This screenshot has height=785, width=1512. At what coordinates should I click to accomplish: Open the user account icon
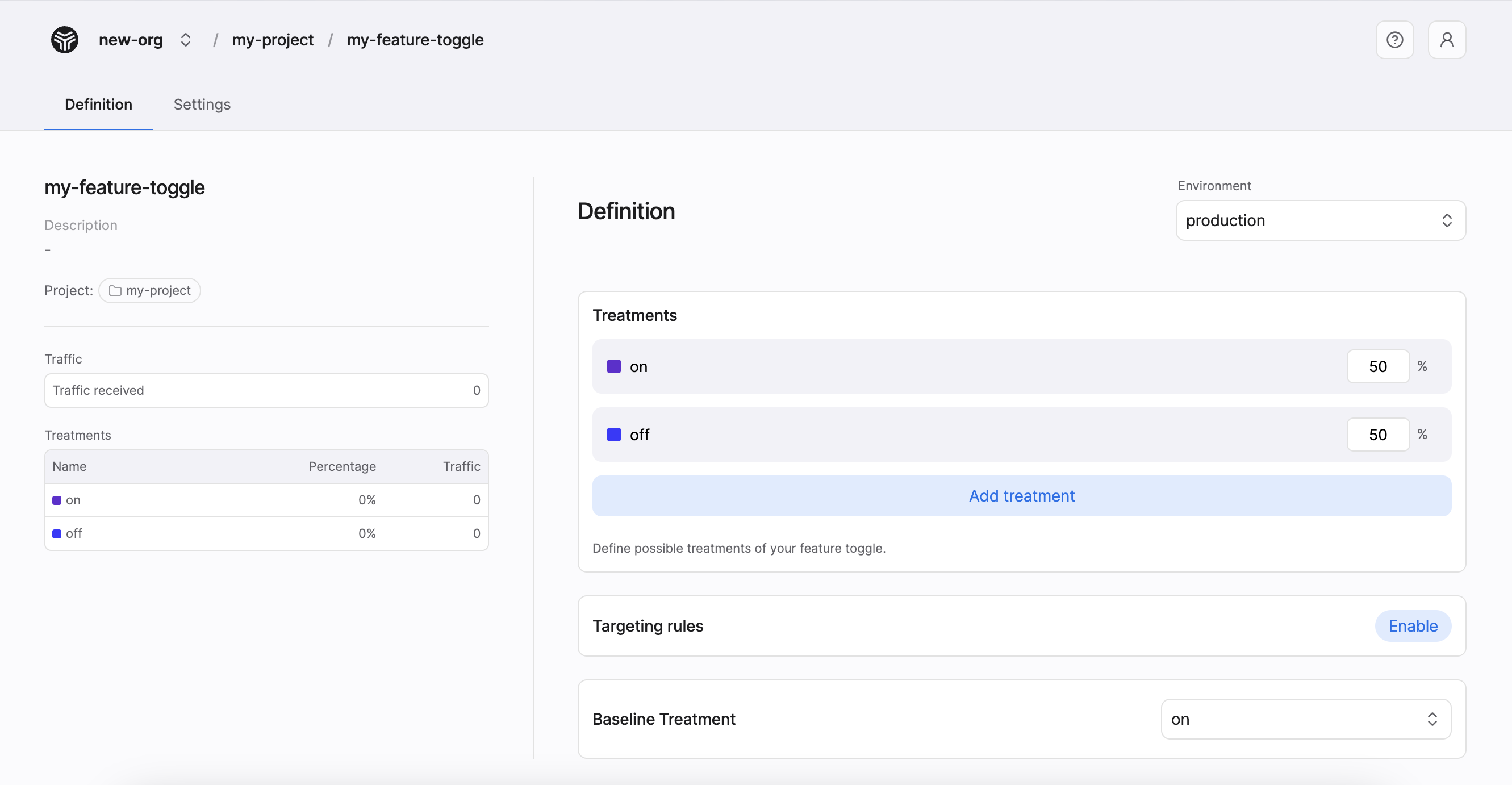1447,40
